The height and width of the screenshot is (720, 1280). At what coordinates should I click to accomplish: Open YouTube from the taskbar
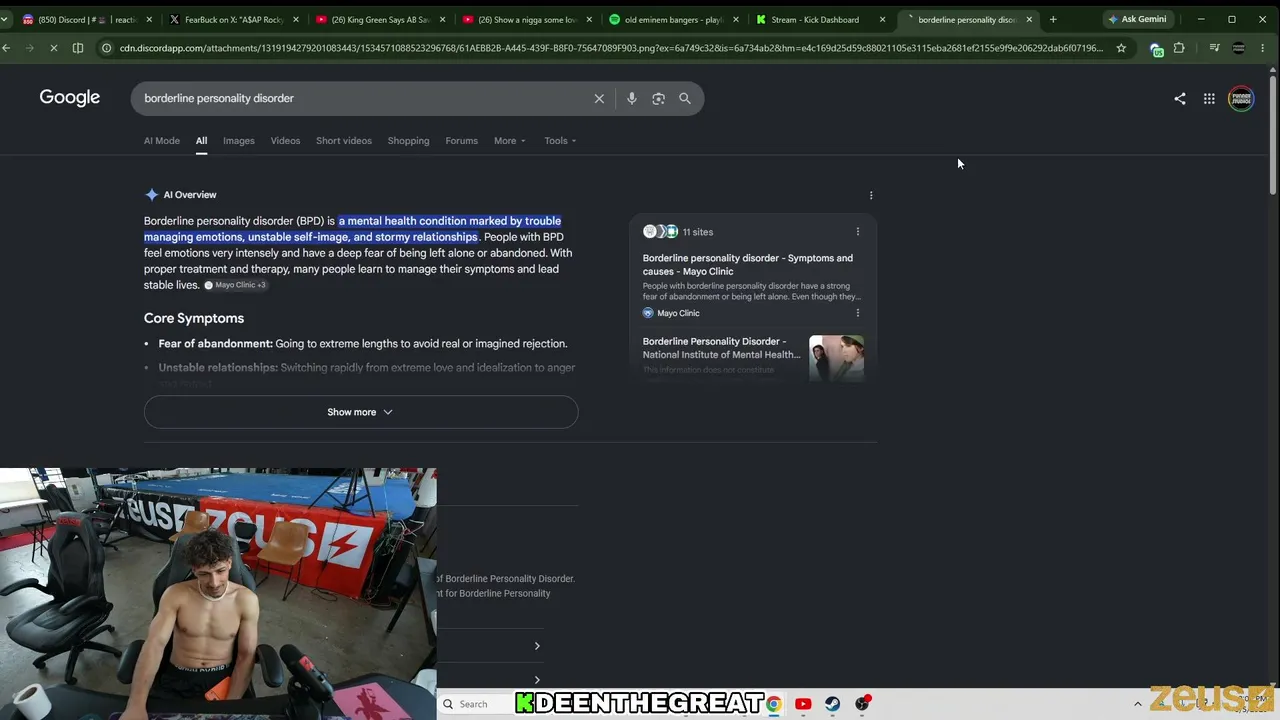click(803, 704)
